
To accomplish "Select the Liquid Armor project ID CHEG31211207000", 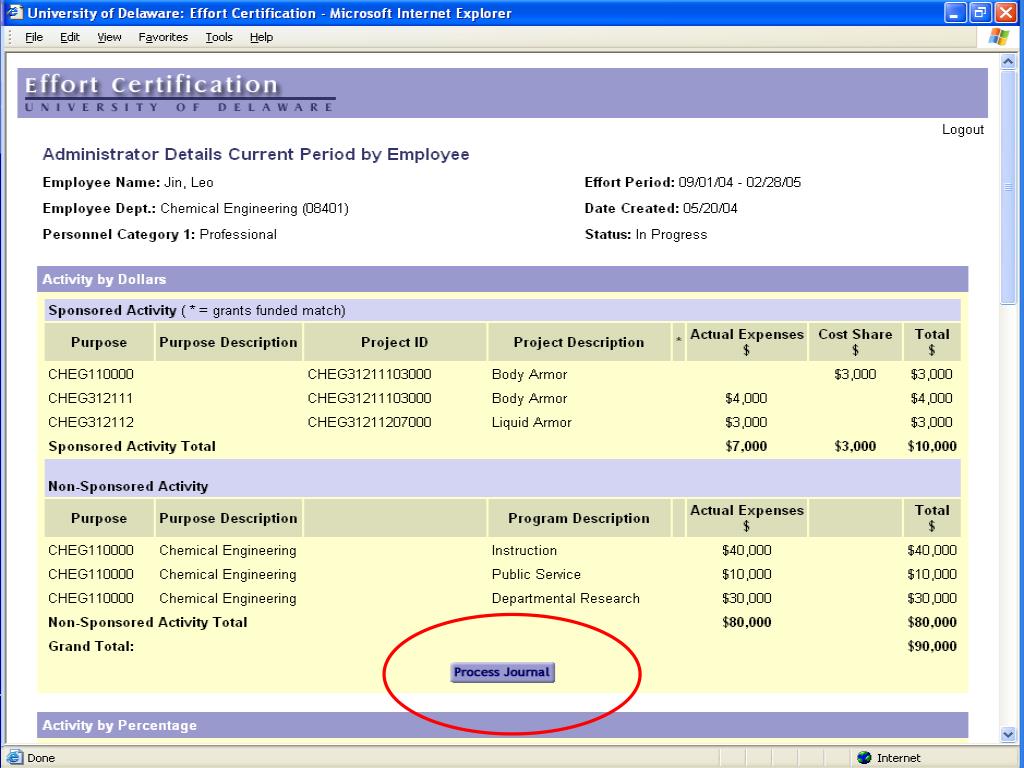I will point(369,422).
